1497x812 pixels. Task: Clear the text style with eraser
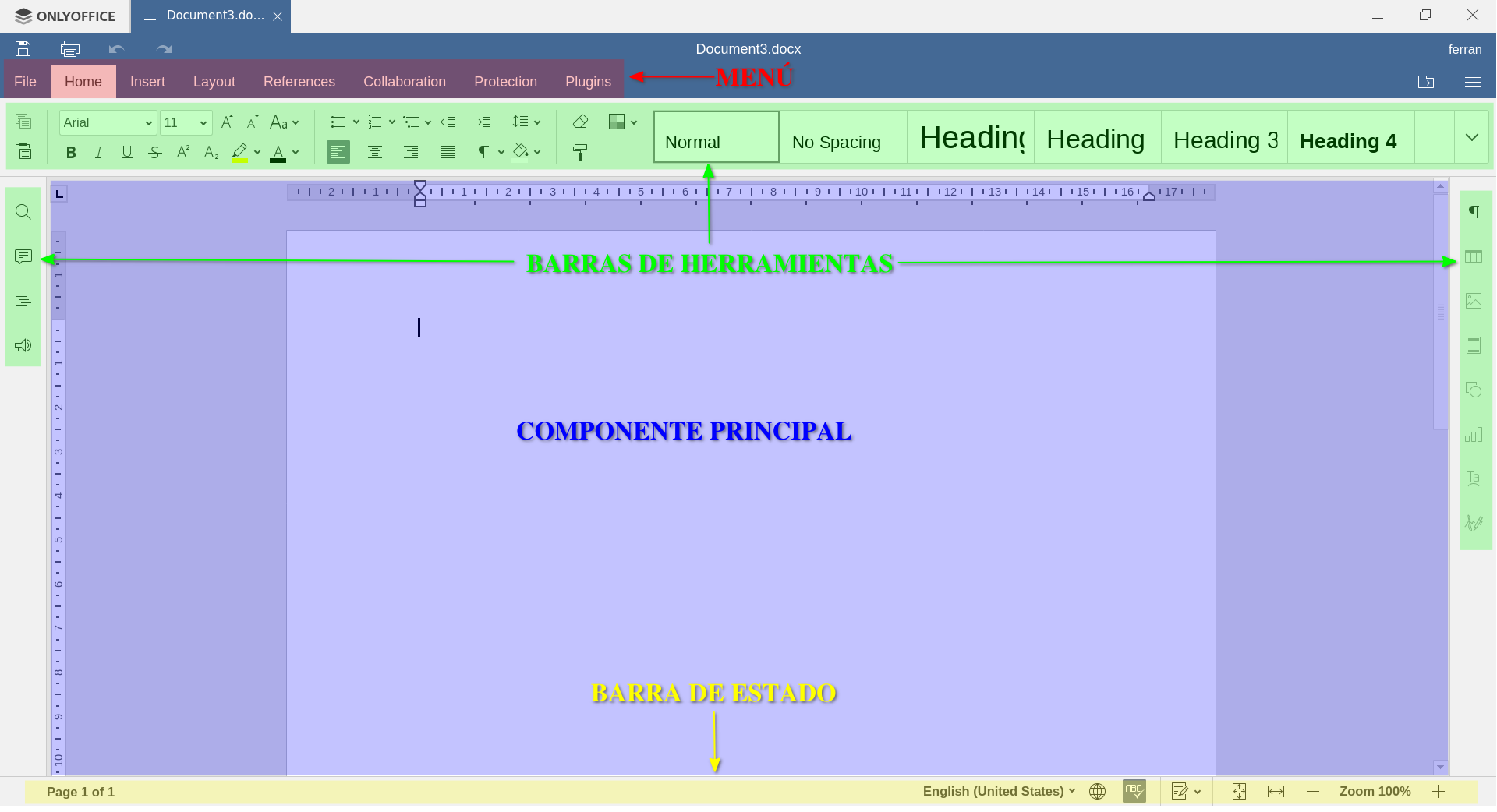click(x=580, y=122)
